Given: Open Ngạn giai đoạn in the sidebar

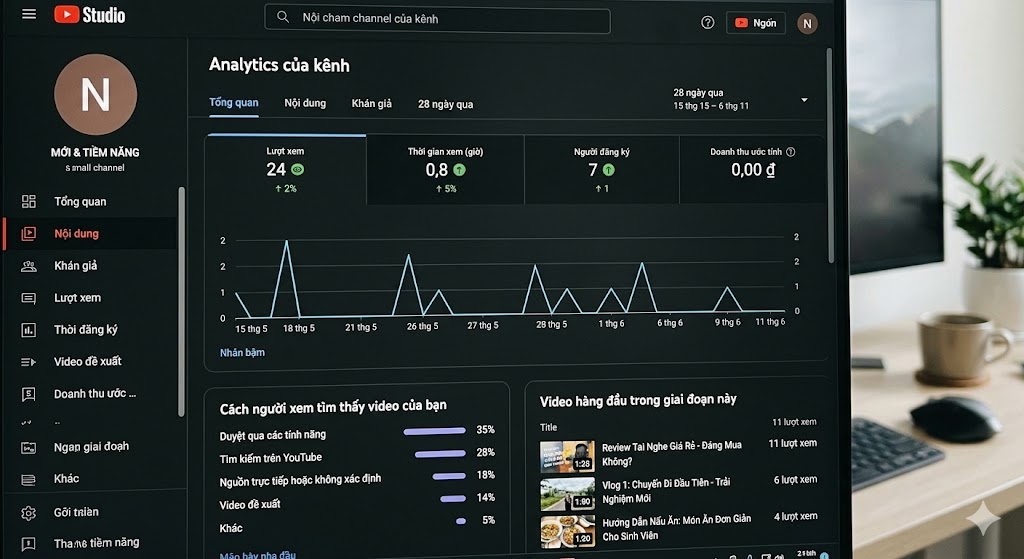Looking at the screenshot, I should coord(91,447).
